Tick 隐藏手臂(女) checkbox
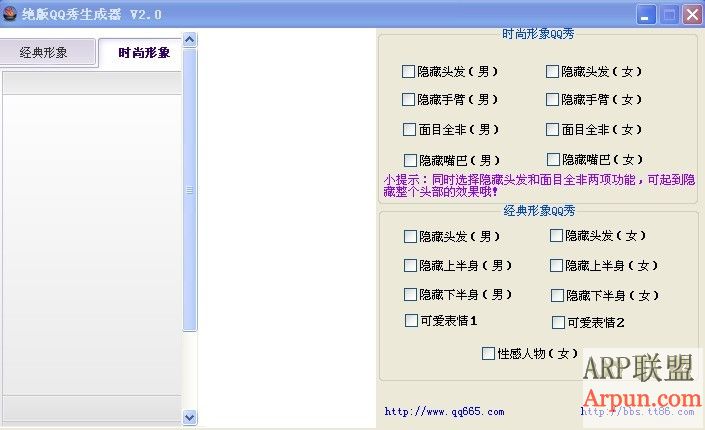705x430 pixels. 552,99
